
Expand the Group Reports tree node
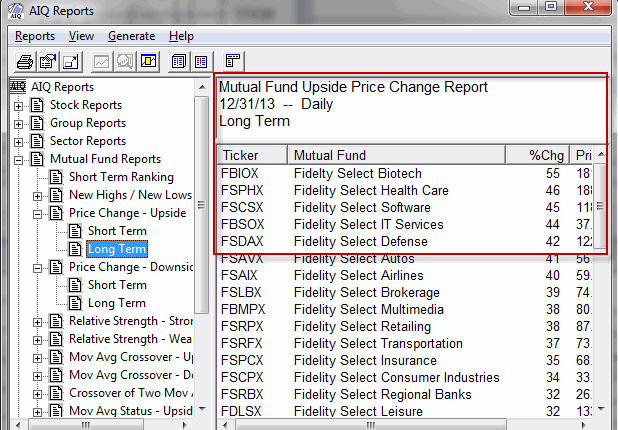pyautogui.click(x=19, y=124)
